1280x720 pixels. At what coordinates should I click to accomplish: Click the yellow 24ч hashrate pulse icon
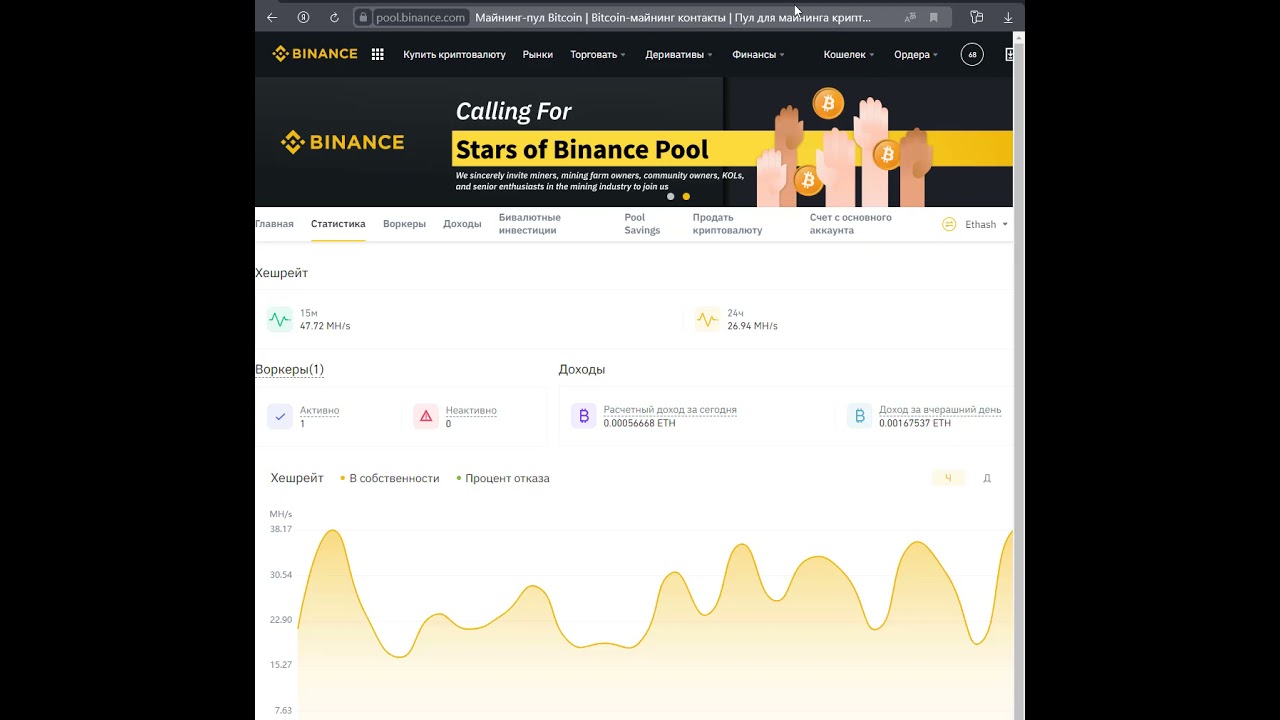(x=707, y=320)
